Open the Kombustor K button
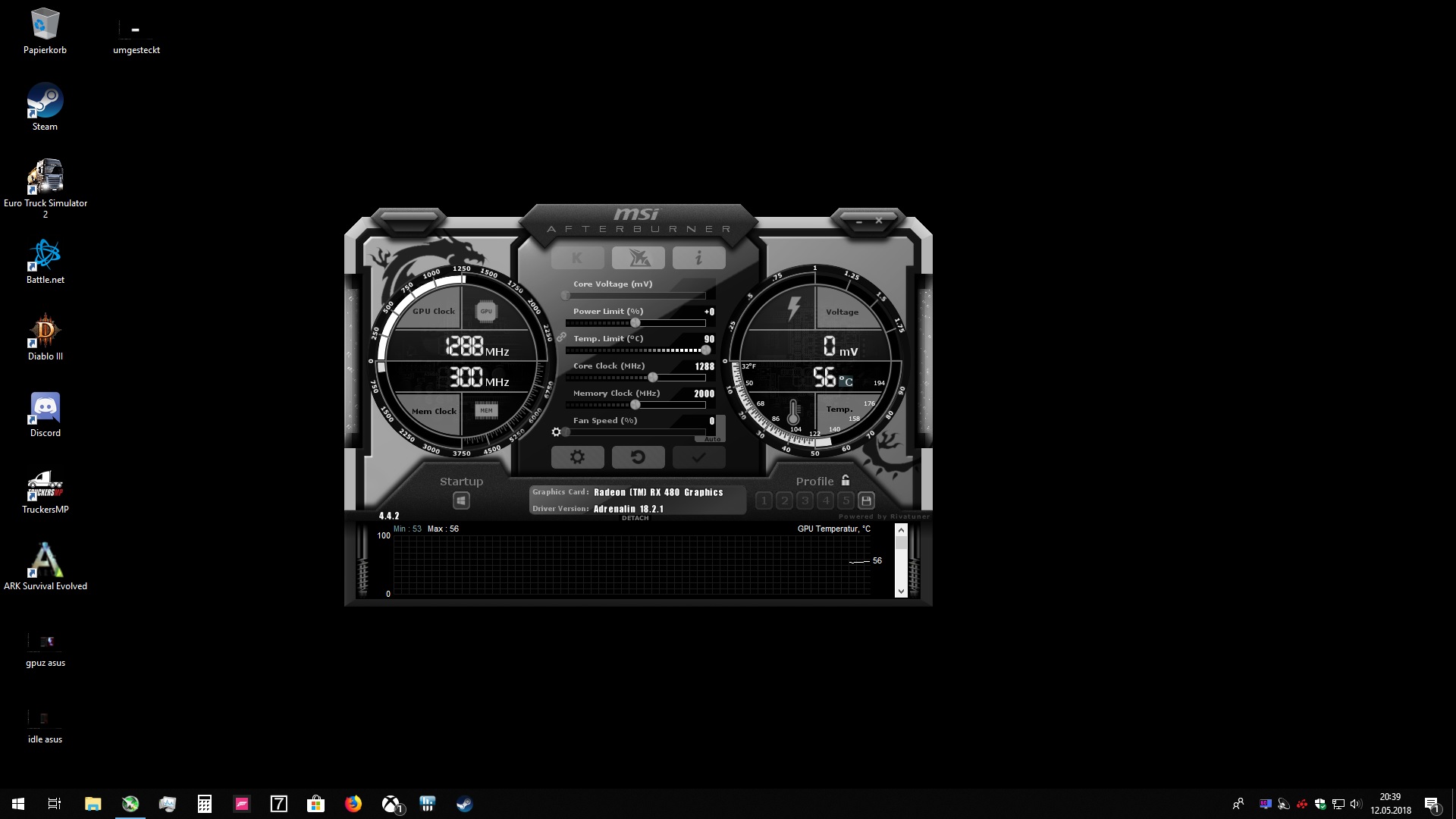This screenshot has width=1456, height=819. (x=577, y=258)
